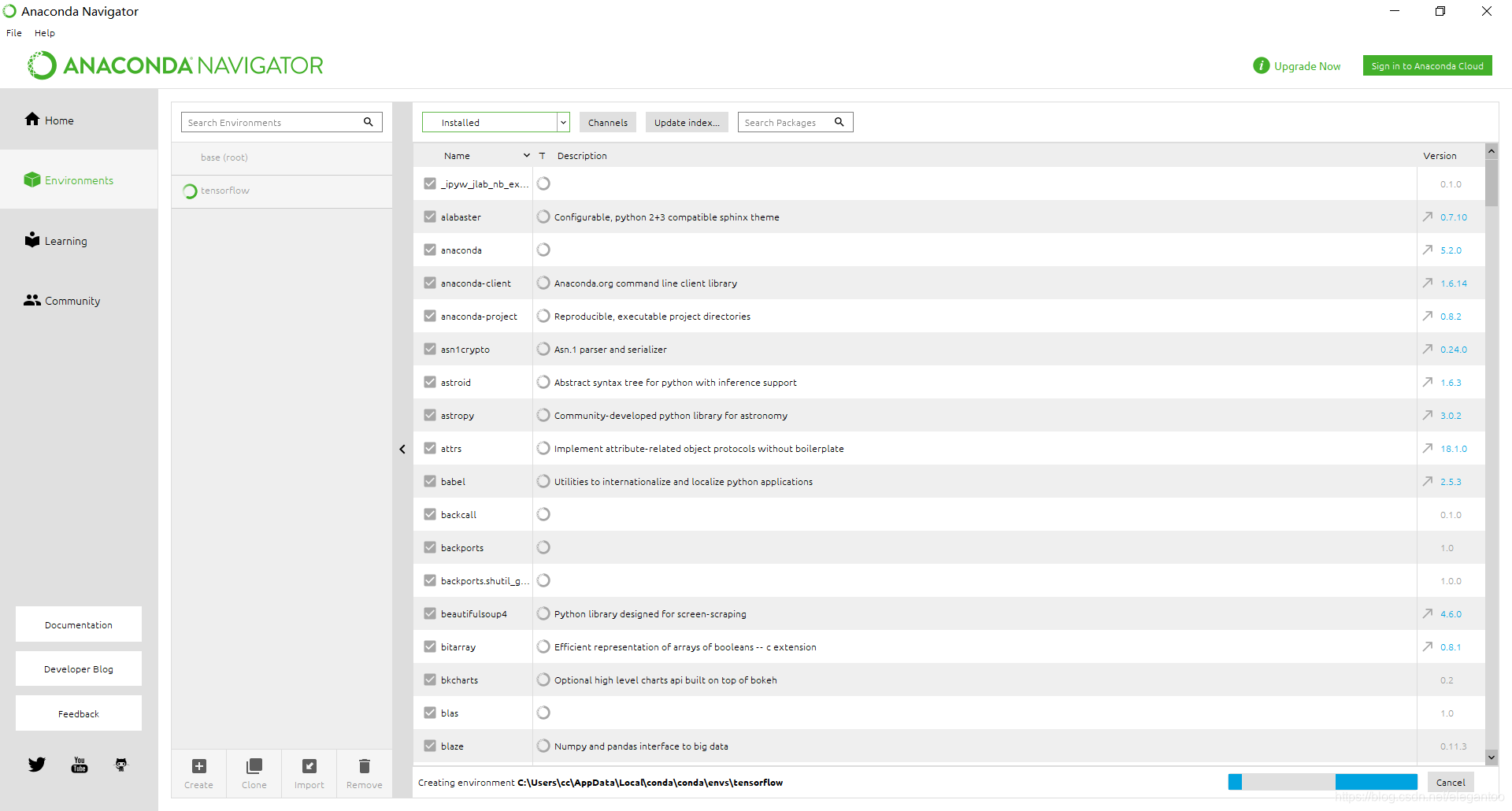Viewport: 1512px width, 811px height.
Task: Click the T type column header
Action: 543,156
